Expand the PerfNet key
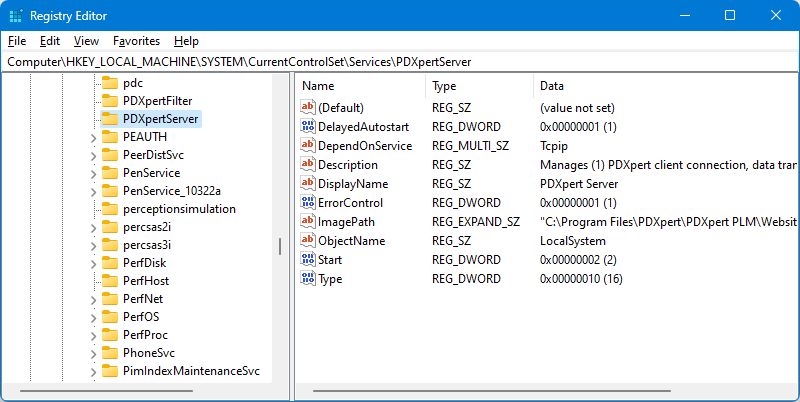Viewport: 800px width, 402px height. coord(93,299)
